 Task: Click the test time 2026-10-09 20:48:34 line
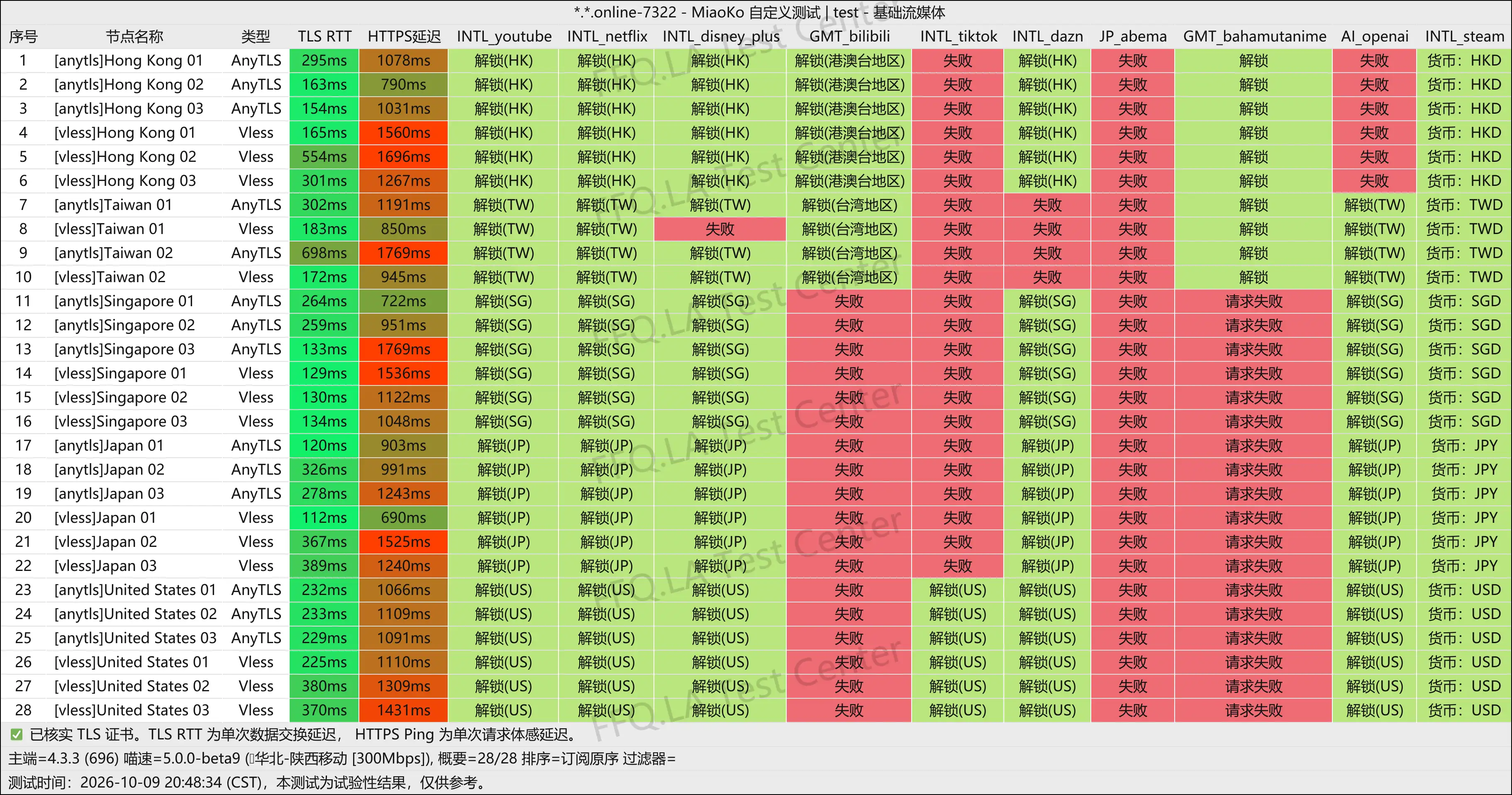click(x=248, y=783)
